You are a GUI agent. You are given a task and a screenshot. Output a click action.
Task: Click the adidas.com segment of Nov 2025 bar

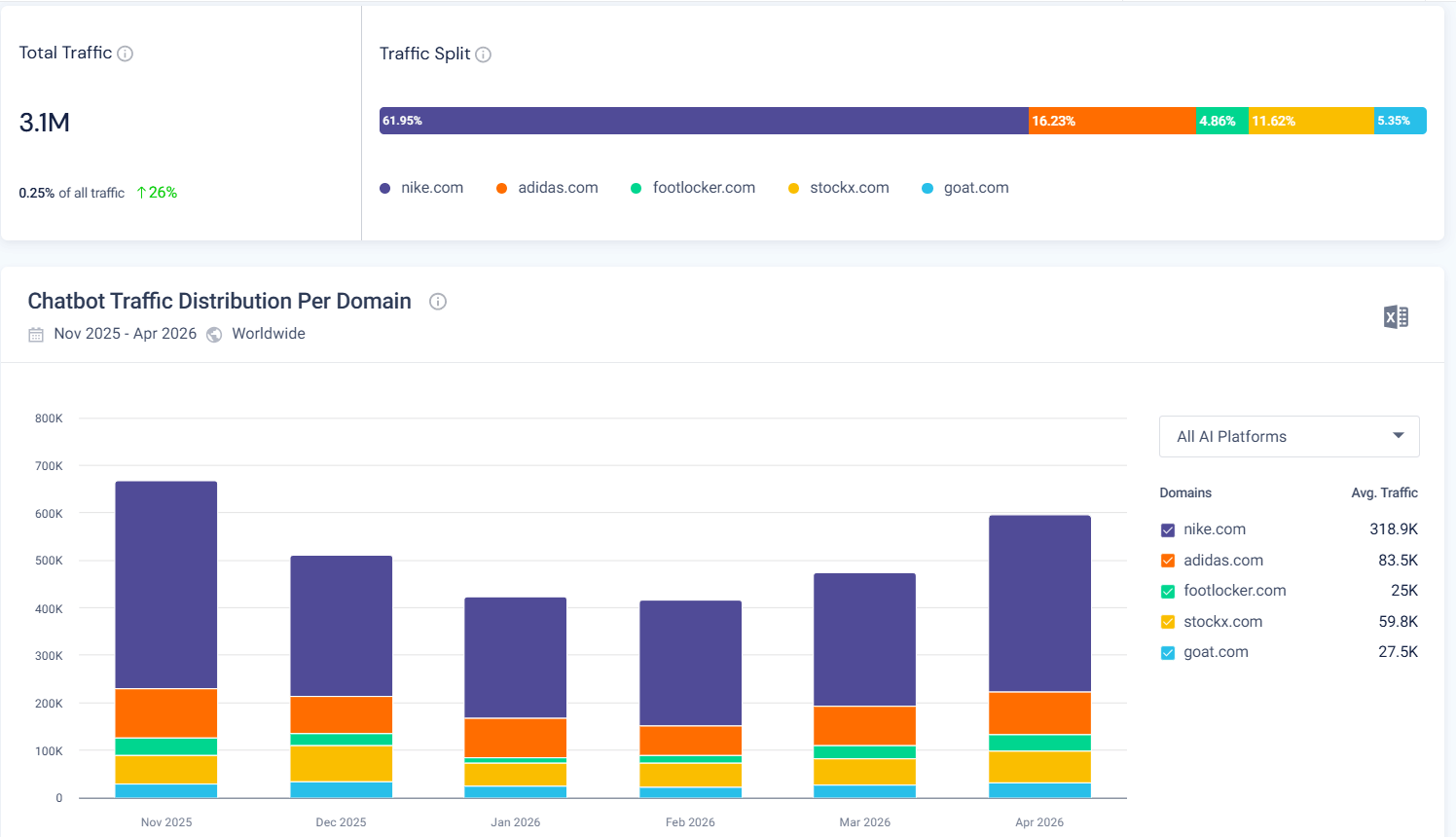click(166, 713)
